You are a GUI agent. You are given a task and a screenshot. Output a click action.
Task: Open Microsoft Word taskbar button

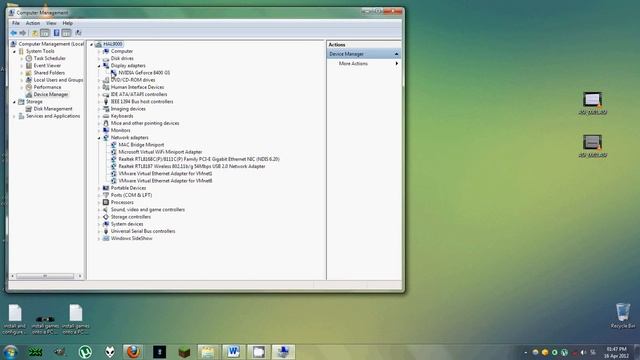click(233, 352)
